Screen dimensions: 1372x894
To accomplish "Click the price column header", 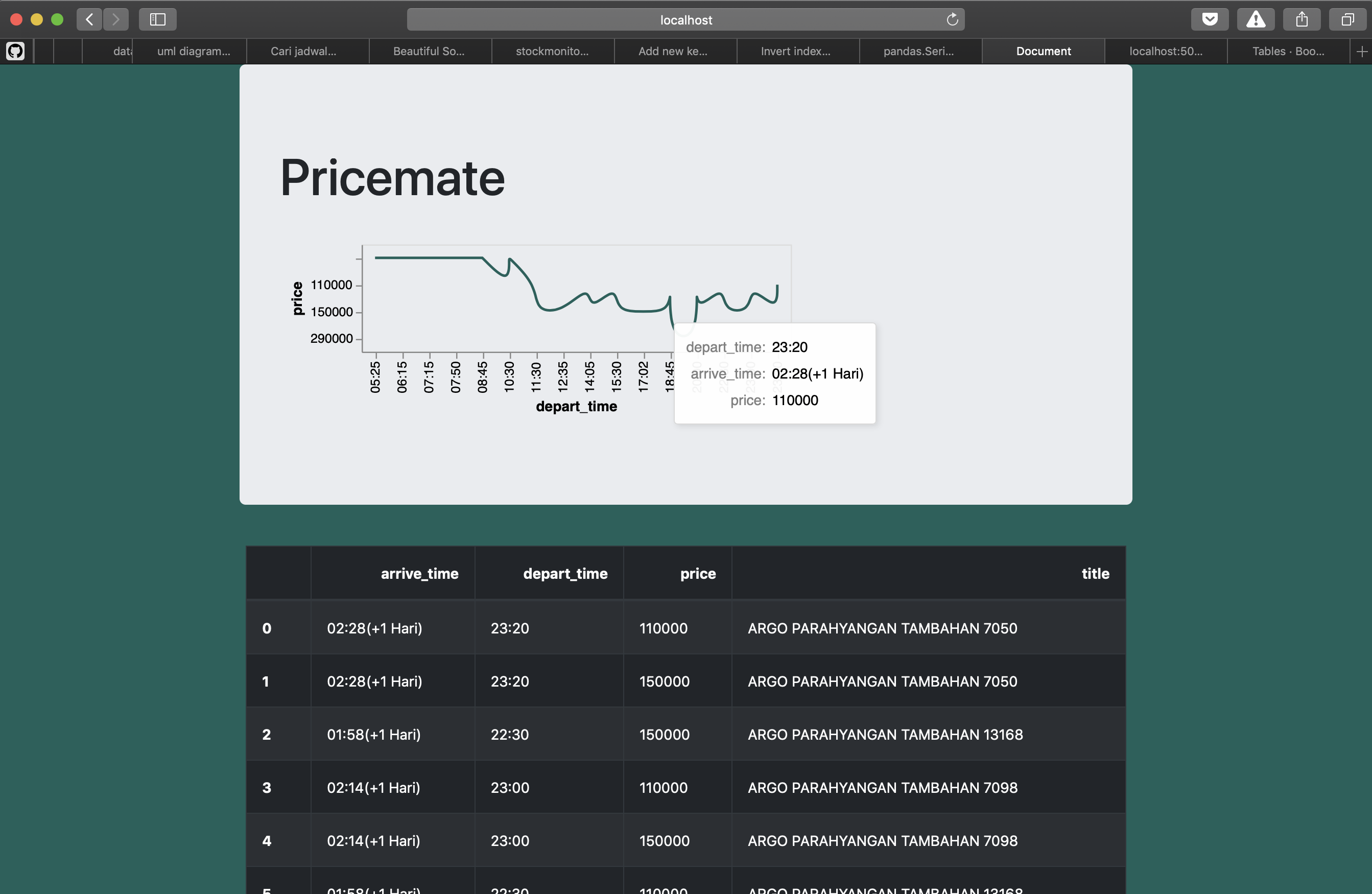I will (x=698, y=573).
